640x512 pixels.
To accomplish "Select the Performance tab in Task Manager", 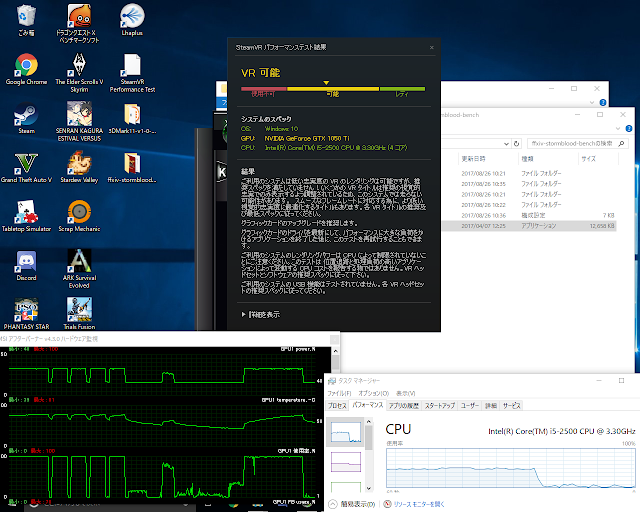I will (368, 405).
